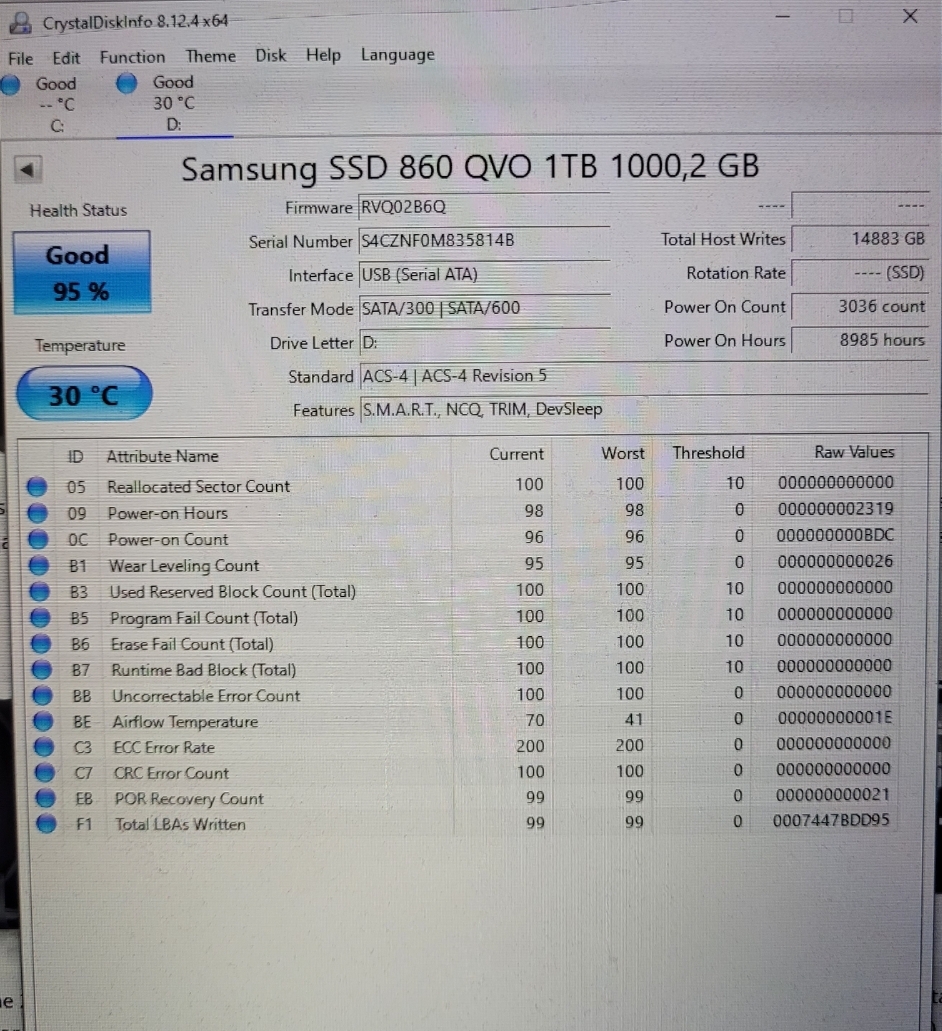The image size is (942, 1031).
Task: Click the Good 95 % health status button
Action: click(80, 273)
